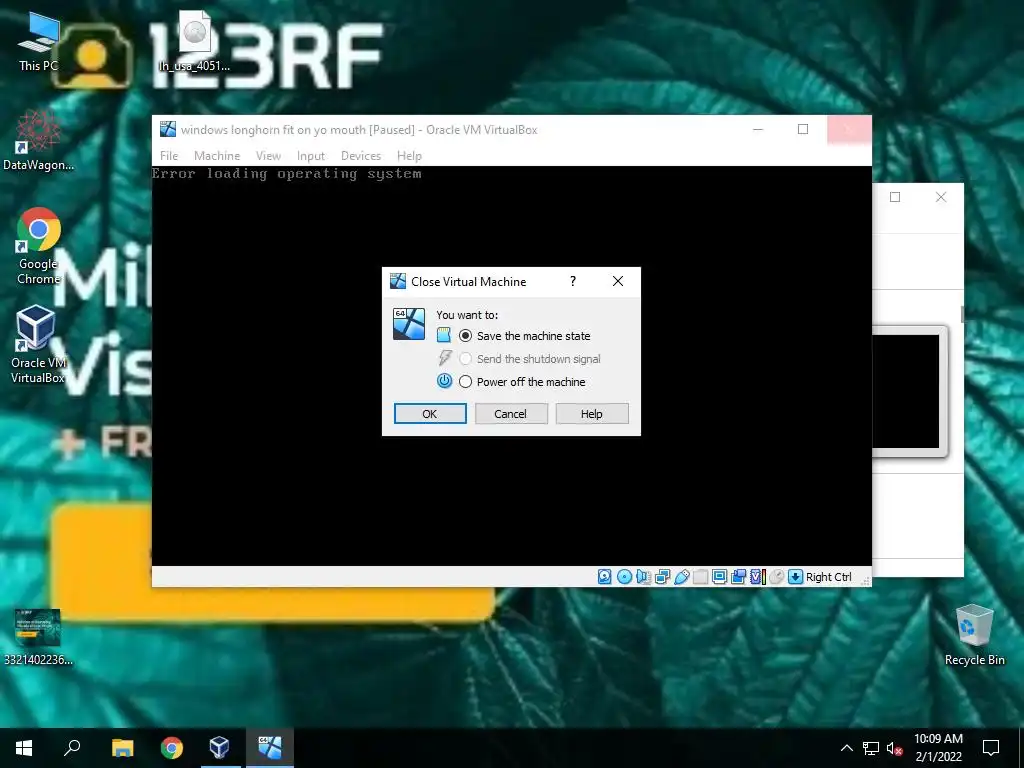Expand hidden system tray icons
Image resolution: width=1024 pixels, height=768 pixels.
click(846, 748)
